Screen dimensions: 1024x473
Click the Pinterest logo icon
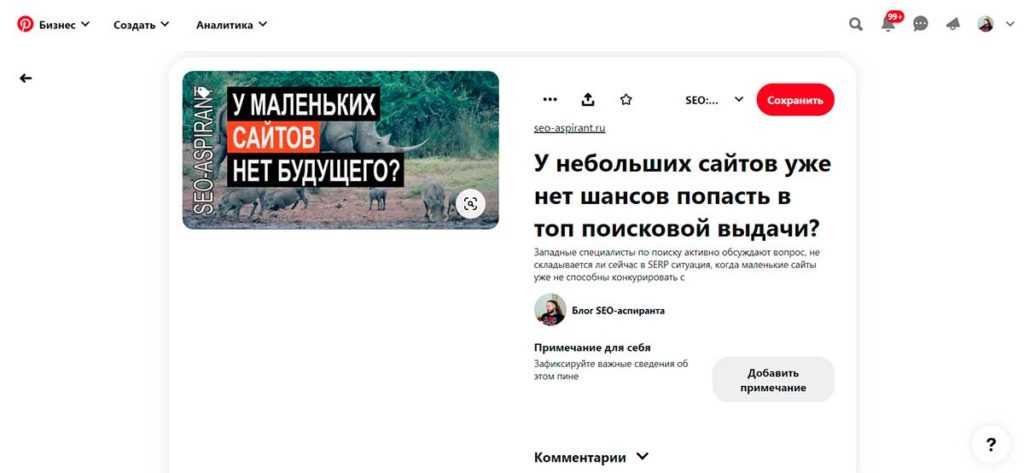tap(25, 24)
